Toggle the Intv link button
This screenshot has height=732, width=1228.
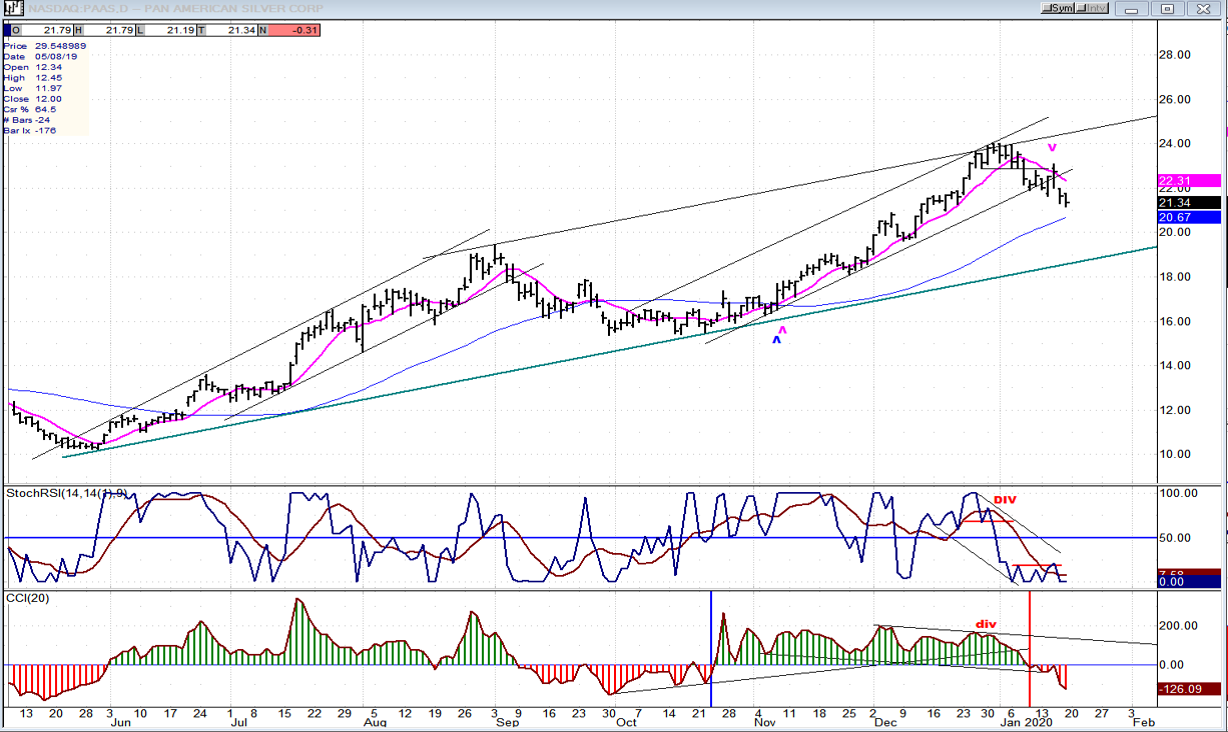pos(1095,8)
